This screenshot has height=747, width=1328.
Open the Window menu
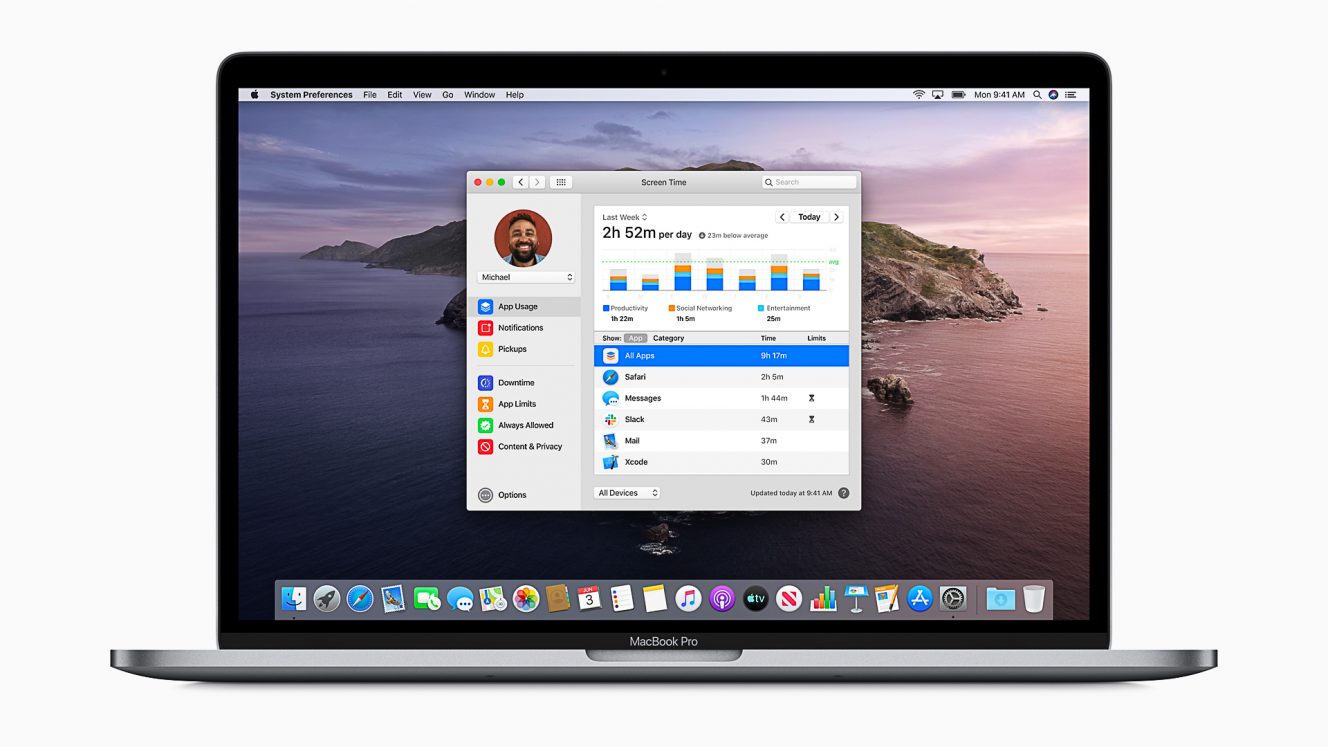click(480, 95)
